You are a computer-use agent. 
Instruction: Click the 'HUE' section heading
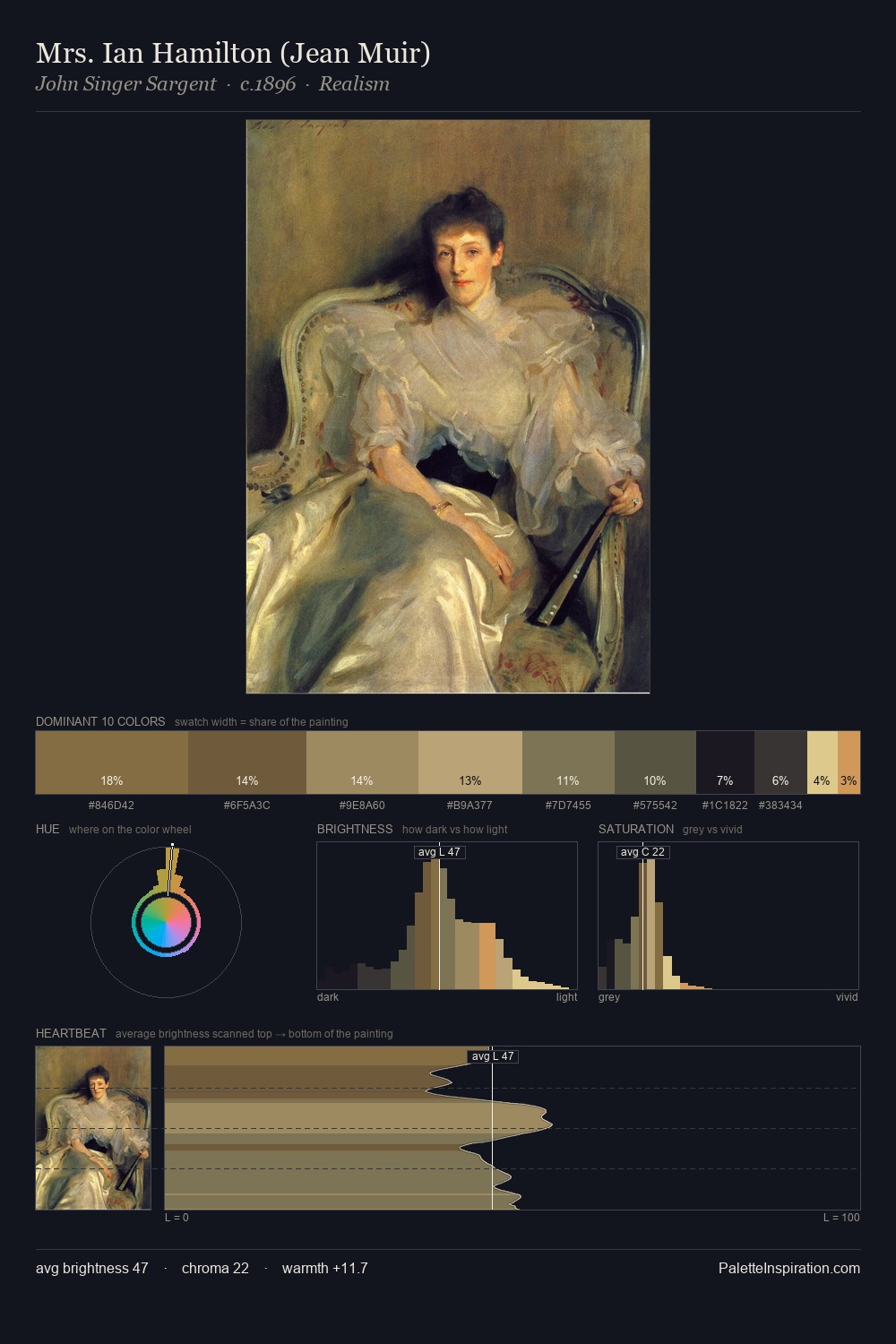point(47,830)
